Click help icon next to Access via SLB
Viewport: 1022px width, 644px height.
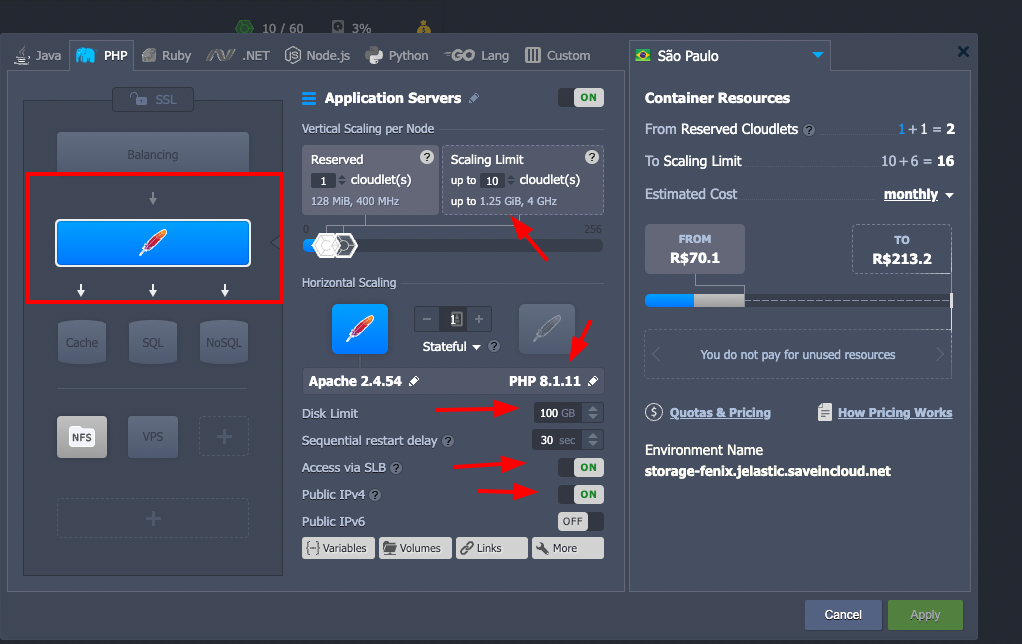pos(397,468)
